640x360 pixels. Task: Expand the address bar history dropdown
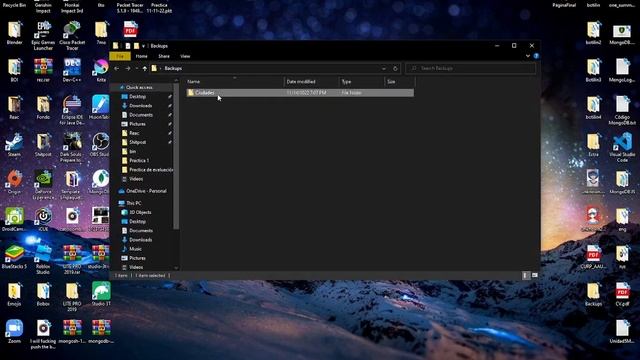384,69
